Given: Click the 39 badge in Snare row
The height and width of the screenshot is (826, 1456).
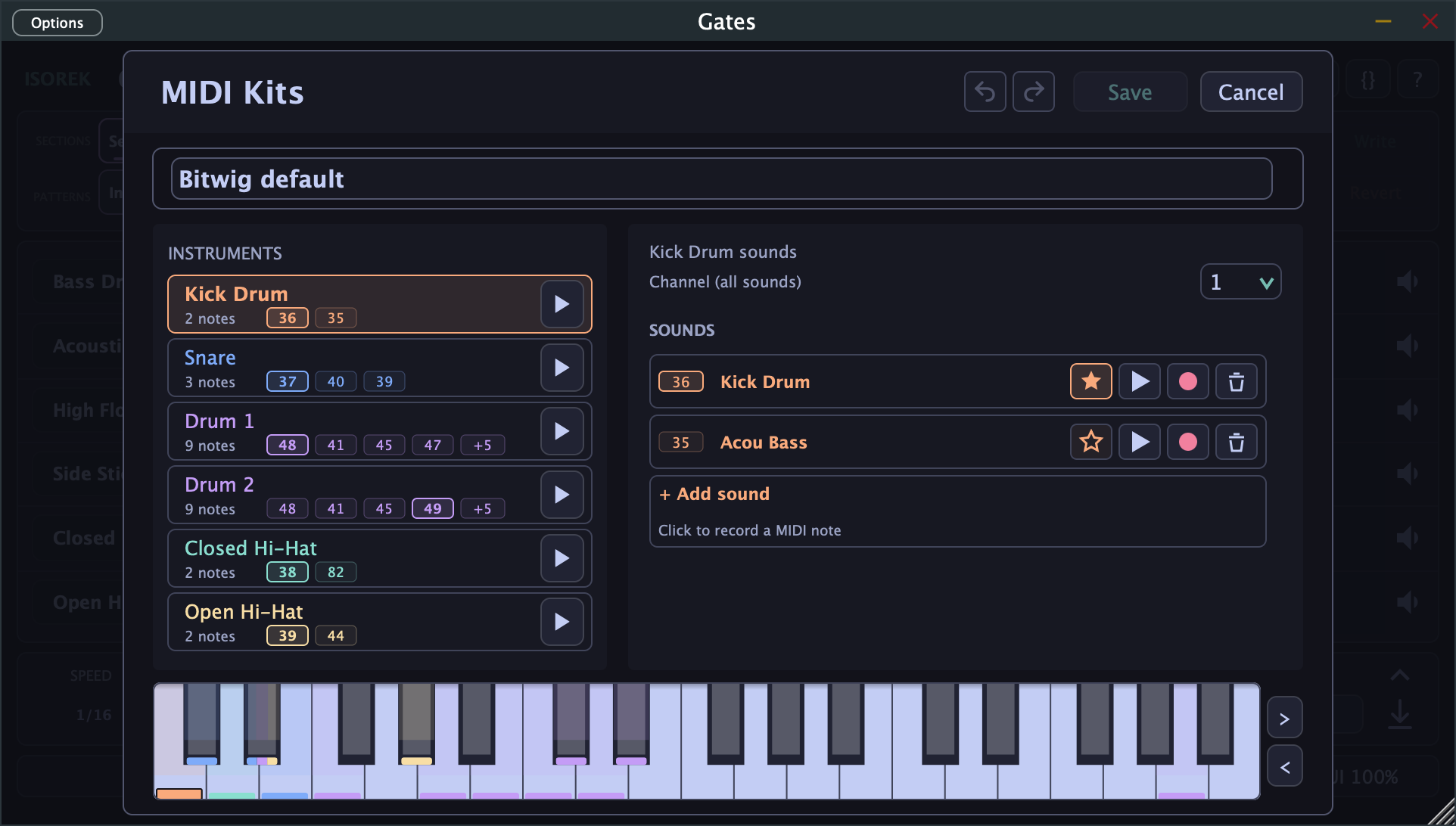Looking at the screenshot, I should coord(384,381).
